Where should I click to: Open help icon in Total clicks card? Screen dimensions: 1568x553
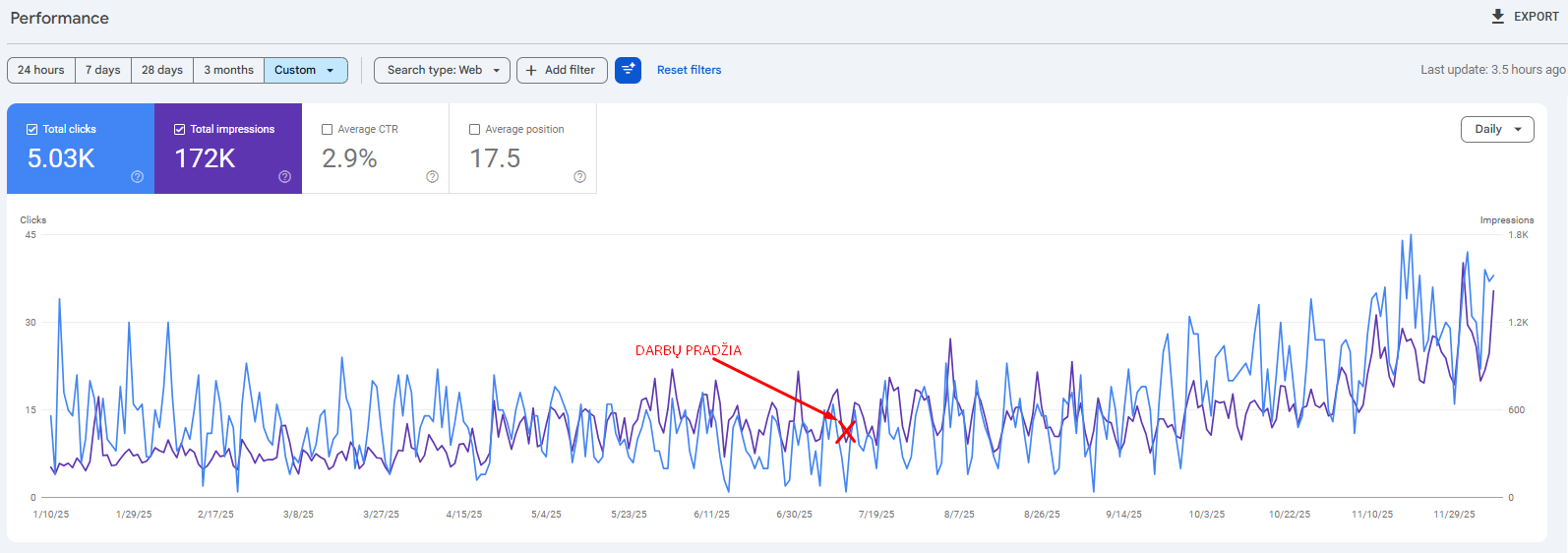click(x=138, y=177)
